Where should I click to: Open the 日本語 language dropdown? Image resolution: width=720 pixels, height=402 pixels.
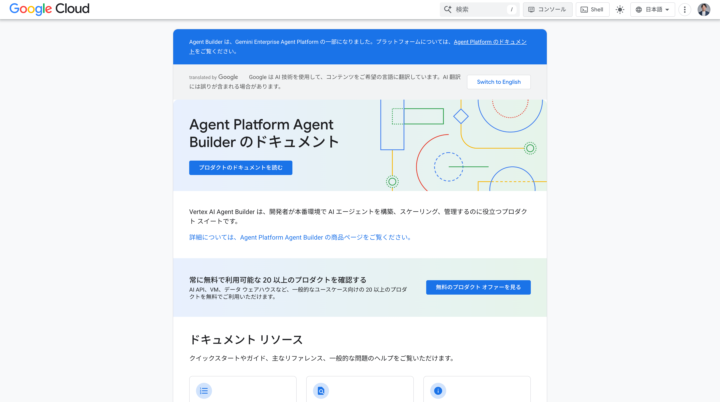pos(652,9)
